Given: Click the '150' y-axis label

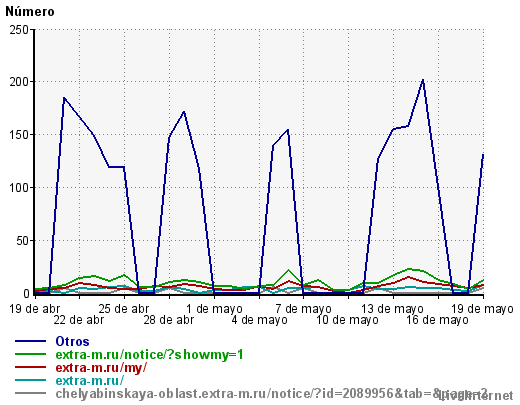Looking at the screenshot, I should tap(19, 135).
